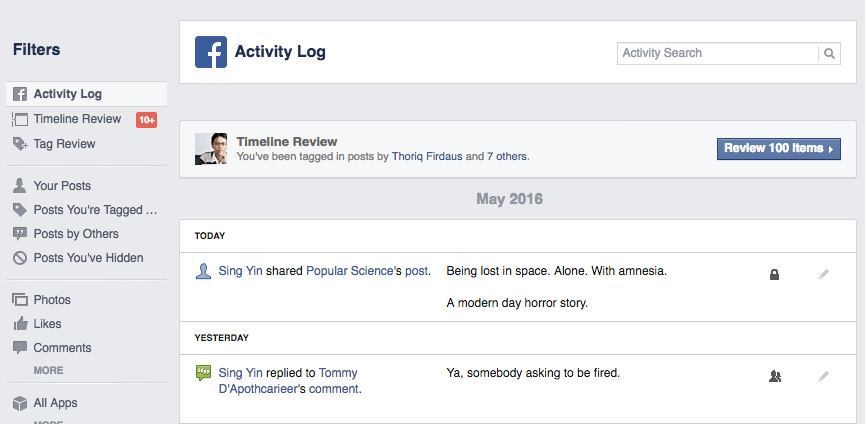Open Thoriq Firdaus profile link
The image size is (865, 424).
(427, 157)
